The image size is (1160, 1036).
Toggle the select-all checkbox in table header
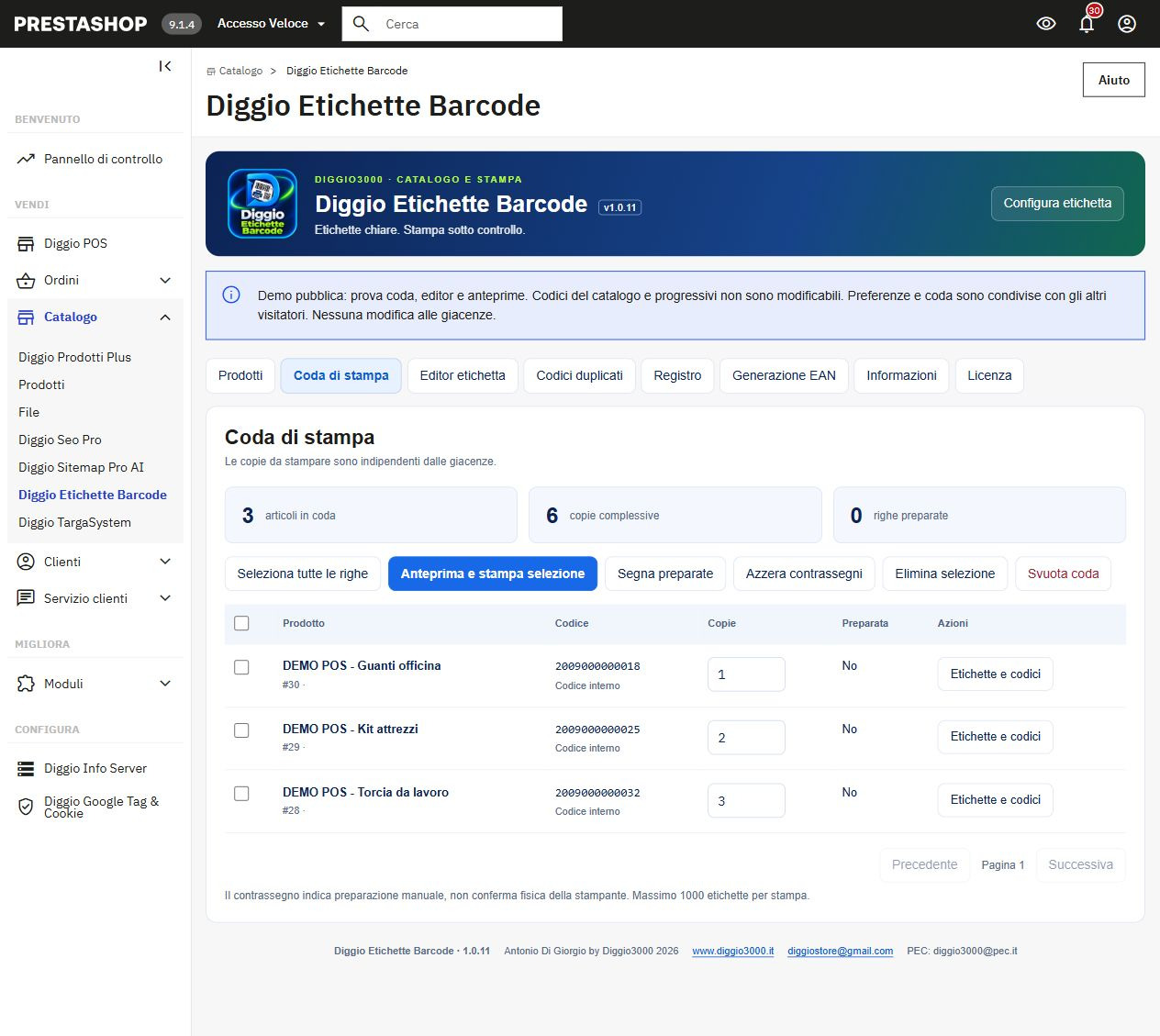(241, 623)
